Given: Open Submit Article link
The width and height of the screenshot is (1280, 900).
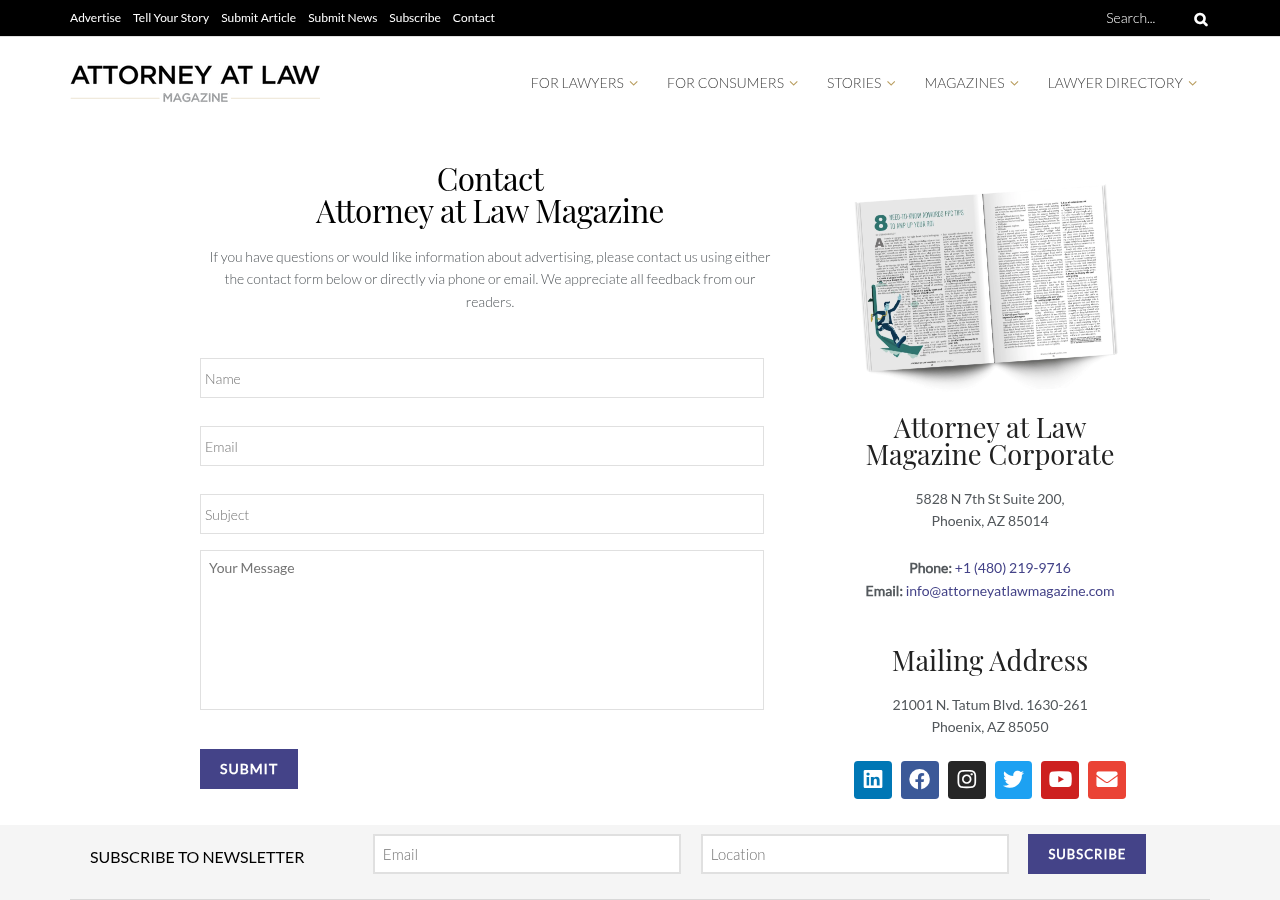Looking at the screenshot, I should tap(258, 18).
